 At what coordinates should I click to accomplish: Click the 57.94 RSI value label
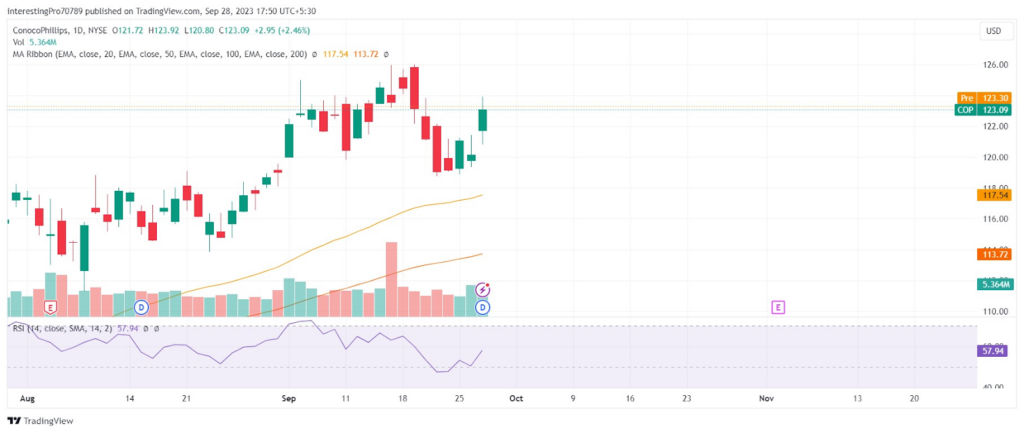994,351
